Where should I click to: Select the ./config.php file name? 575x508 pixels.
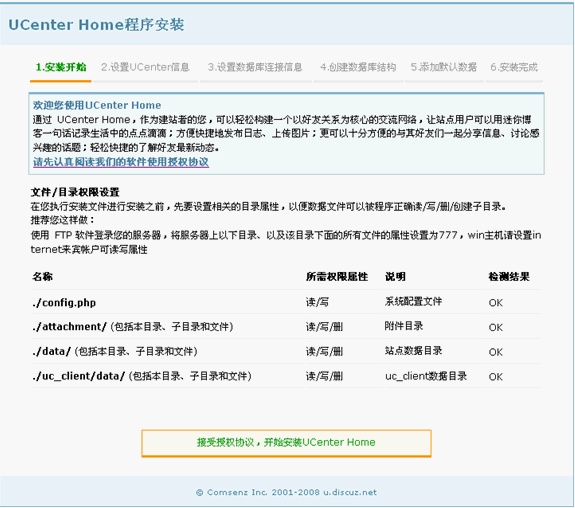tap(64, 303)
